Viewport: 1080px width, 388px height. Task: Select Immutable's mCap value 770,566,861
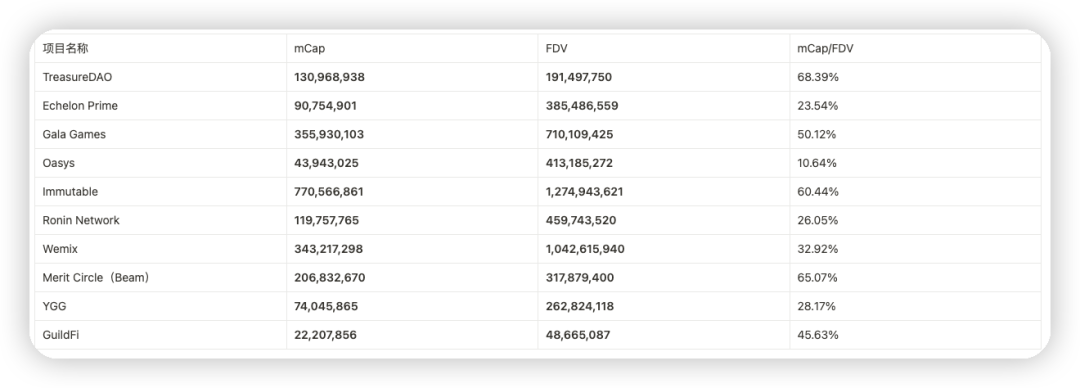coord(329,192)
